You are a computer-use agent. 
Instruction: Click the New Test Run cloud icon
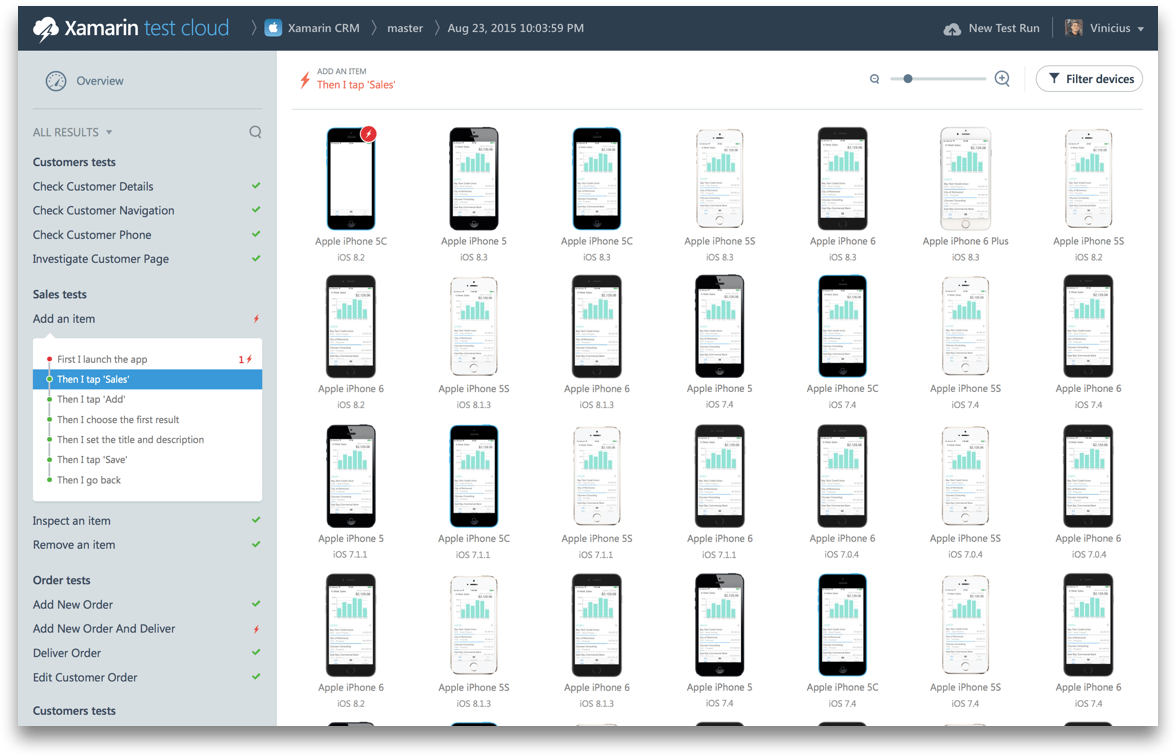coord(952,28)
